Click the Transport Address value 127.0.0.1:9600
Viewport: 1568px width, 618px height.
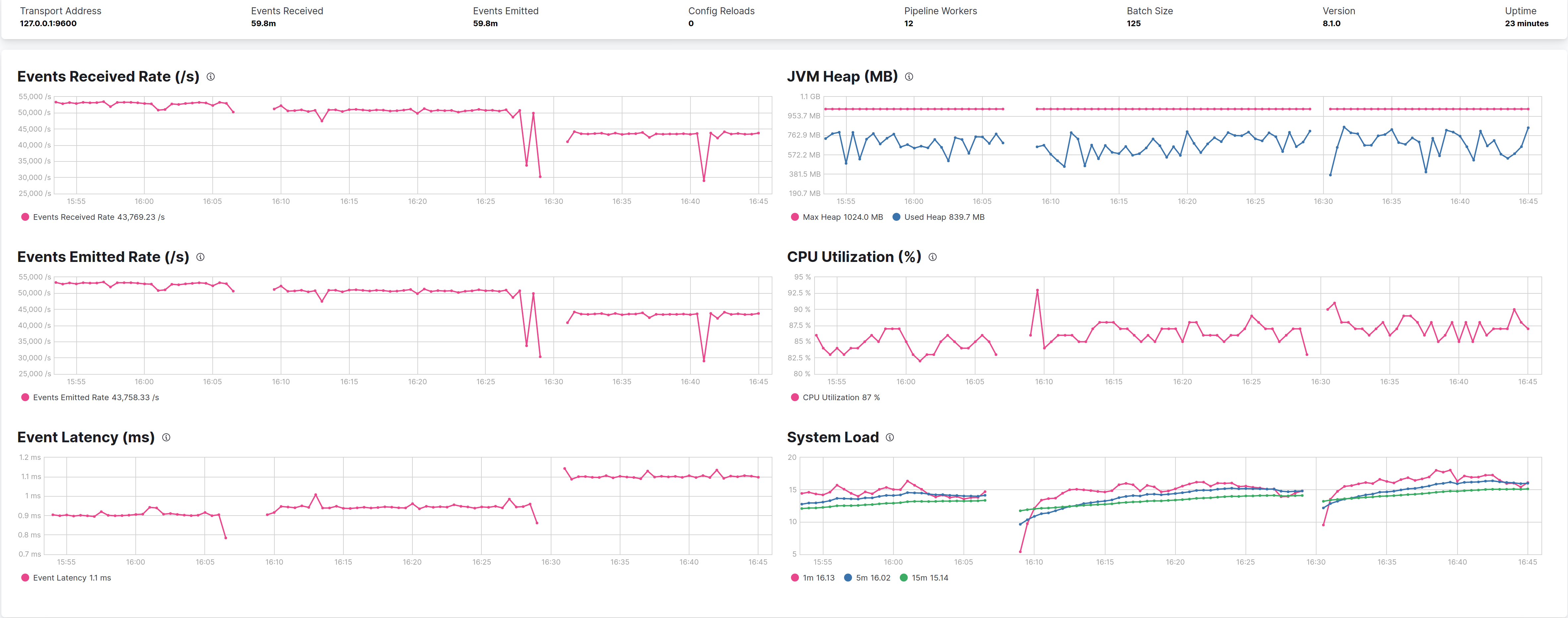click(48, 24)
